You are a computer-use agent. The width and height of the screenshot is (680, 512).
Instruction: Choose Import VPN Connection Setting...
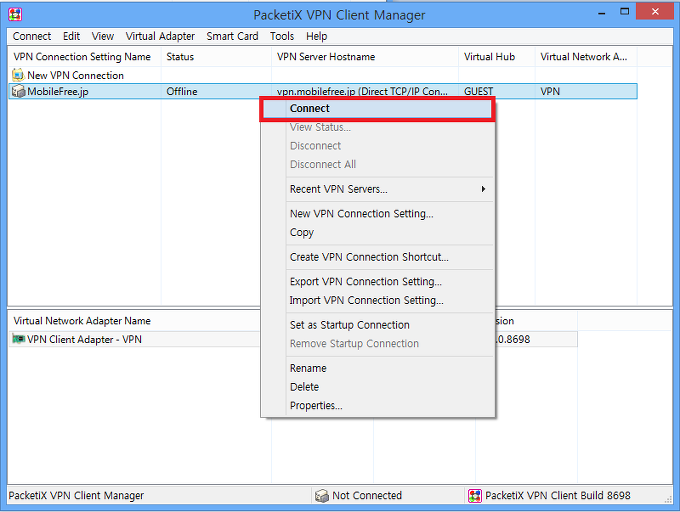click(378, 300)
